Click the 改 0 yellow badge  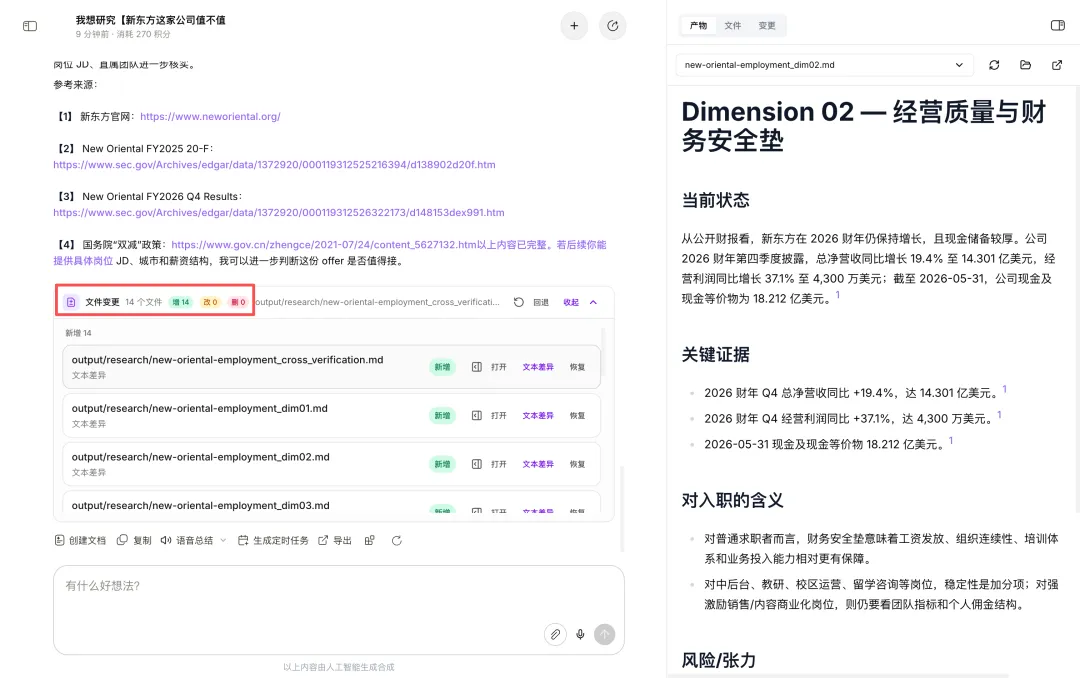coord(210,302)
